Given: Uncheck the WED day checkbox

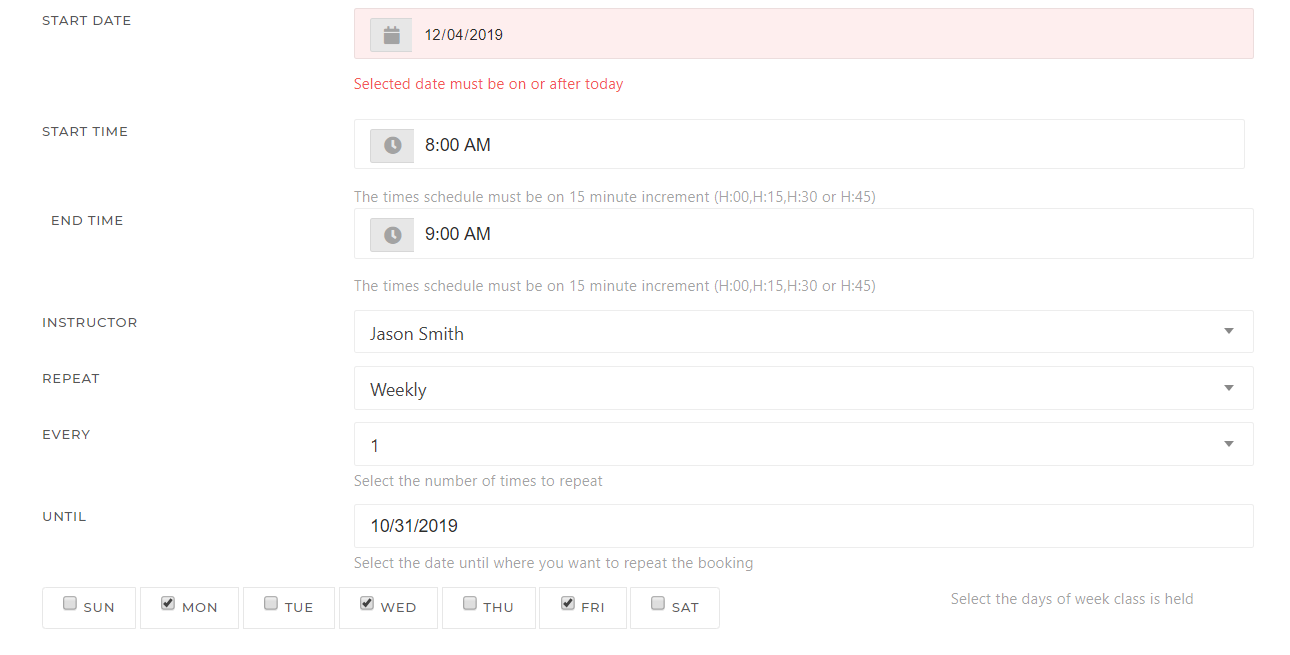Looking at the screenshot, I should coord(367,604).
